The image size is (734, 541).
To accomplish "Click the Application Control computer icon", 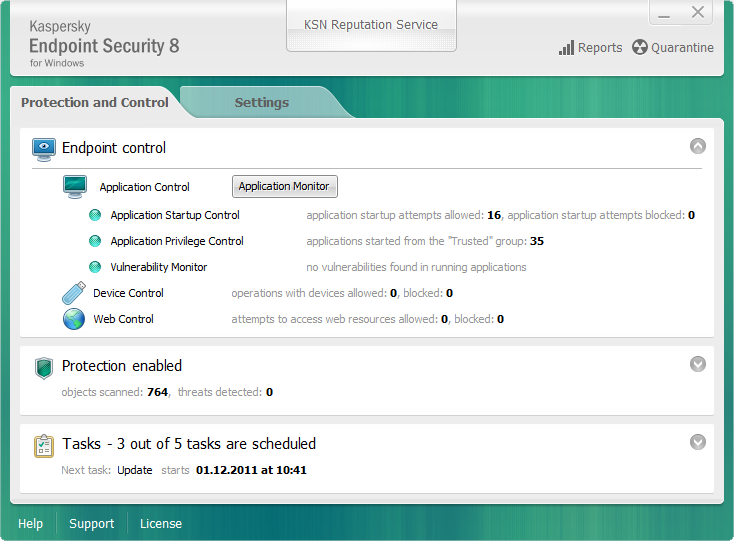I will [x=75, y=186].
